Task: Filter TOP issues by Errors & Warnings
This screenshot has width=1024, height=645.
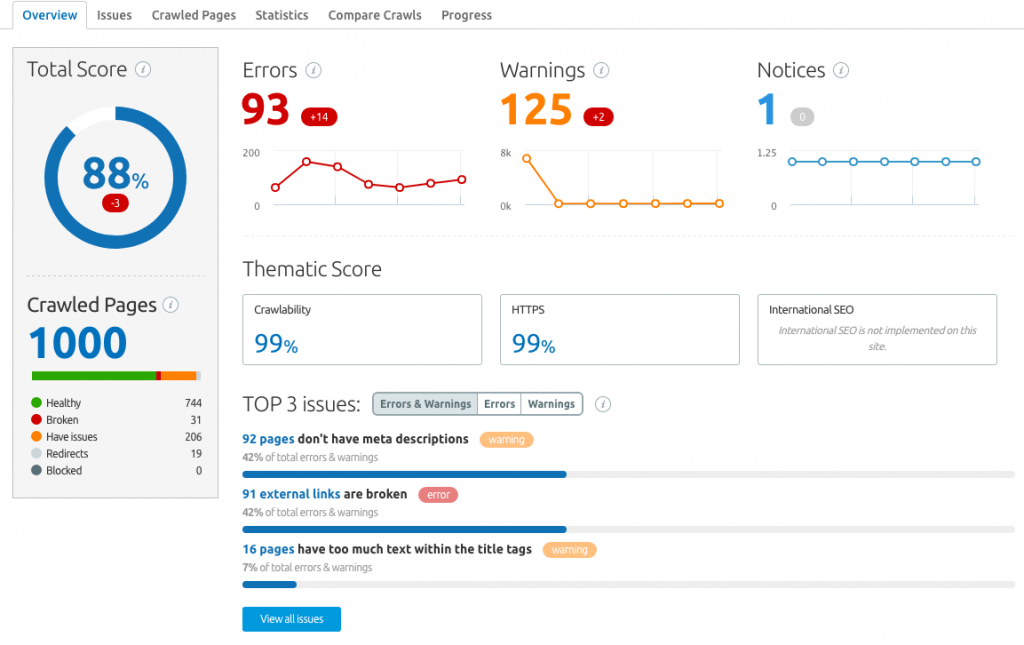Action: 424,404
